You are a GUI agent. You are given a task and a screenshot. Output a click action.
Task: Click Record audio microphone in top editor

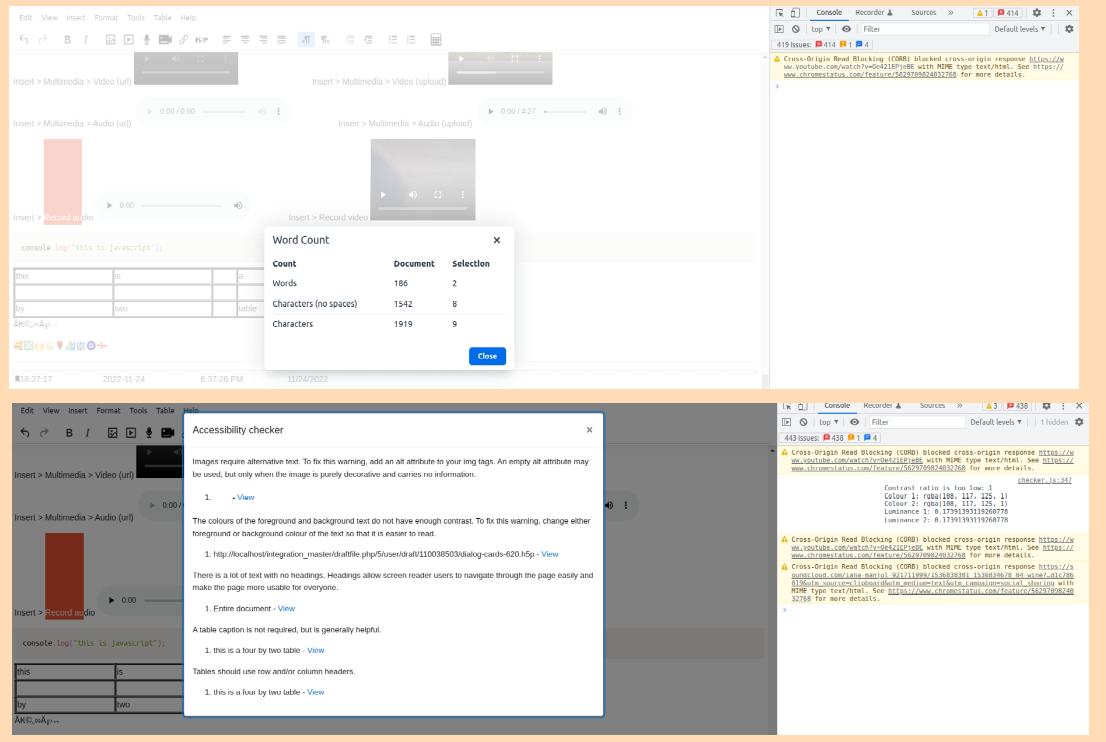[147, 39]
